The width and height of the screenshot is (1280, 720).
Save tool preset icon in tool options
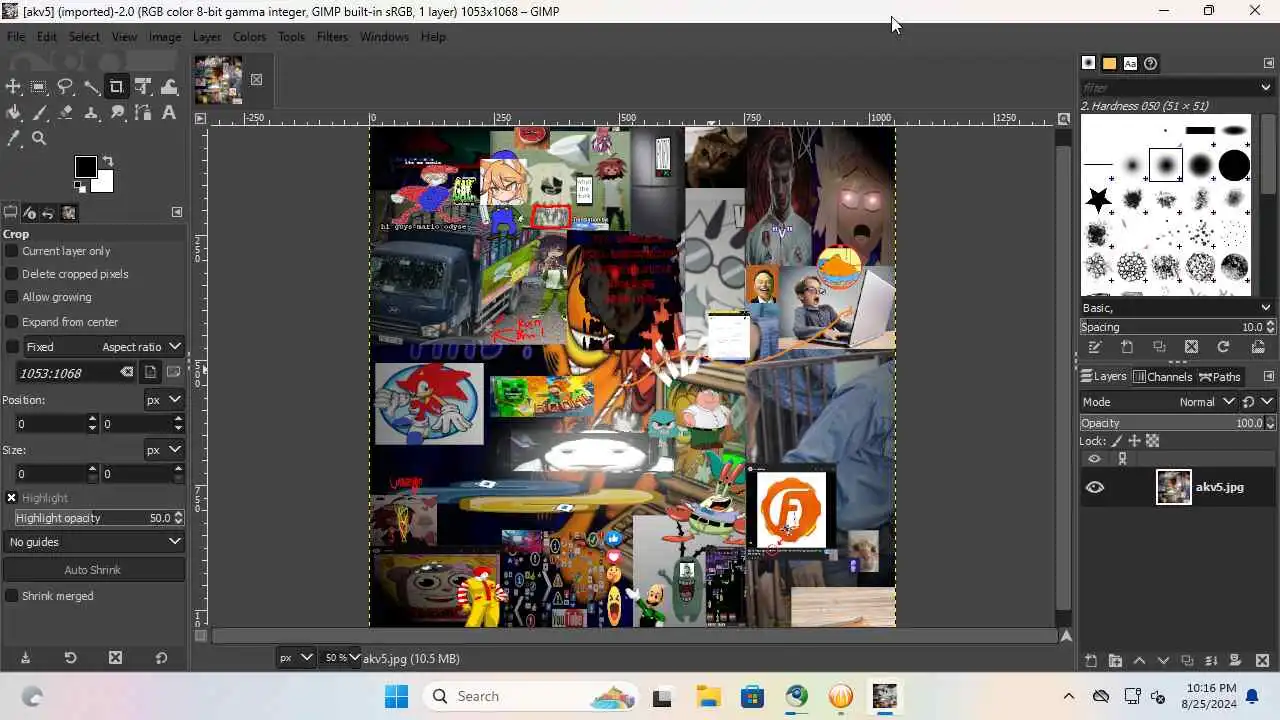[x=25, y=658]
